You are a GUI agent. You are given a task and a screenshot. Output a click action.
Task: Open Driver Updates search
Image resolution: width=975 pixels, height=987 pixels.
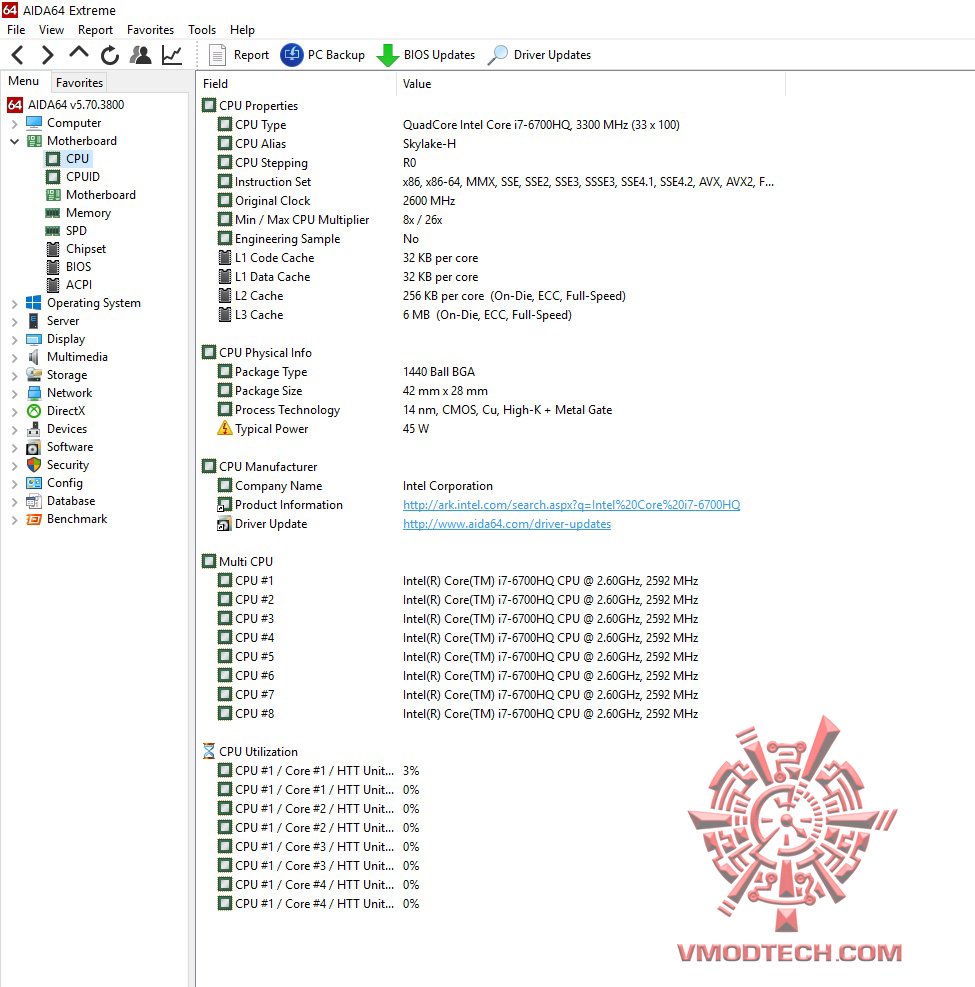point(539,55)
